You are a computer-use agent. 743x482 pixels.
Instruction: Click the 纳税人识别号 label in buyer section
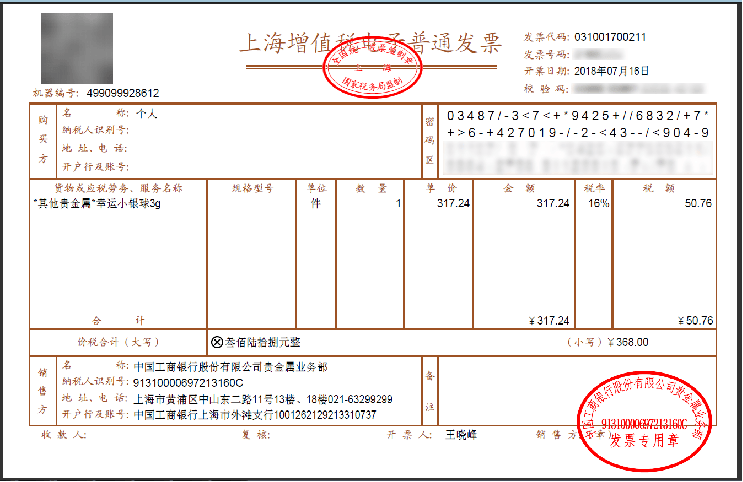point(95,130)
